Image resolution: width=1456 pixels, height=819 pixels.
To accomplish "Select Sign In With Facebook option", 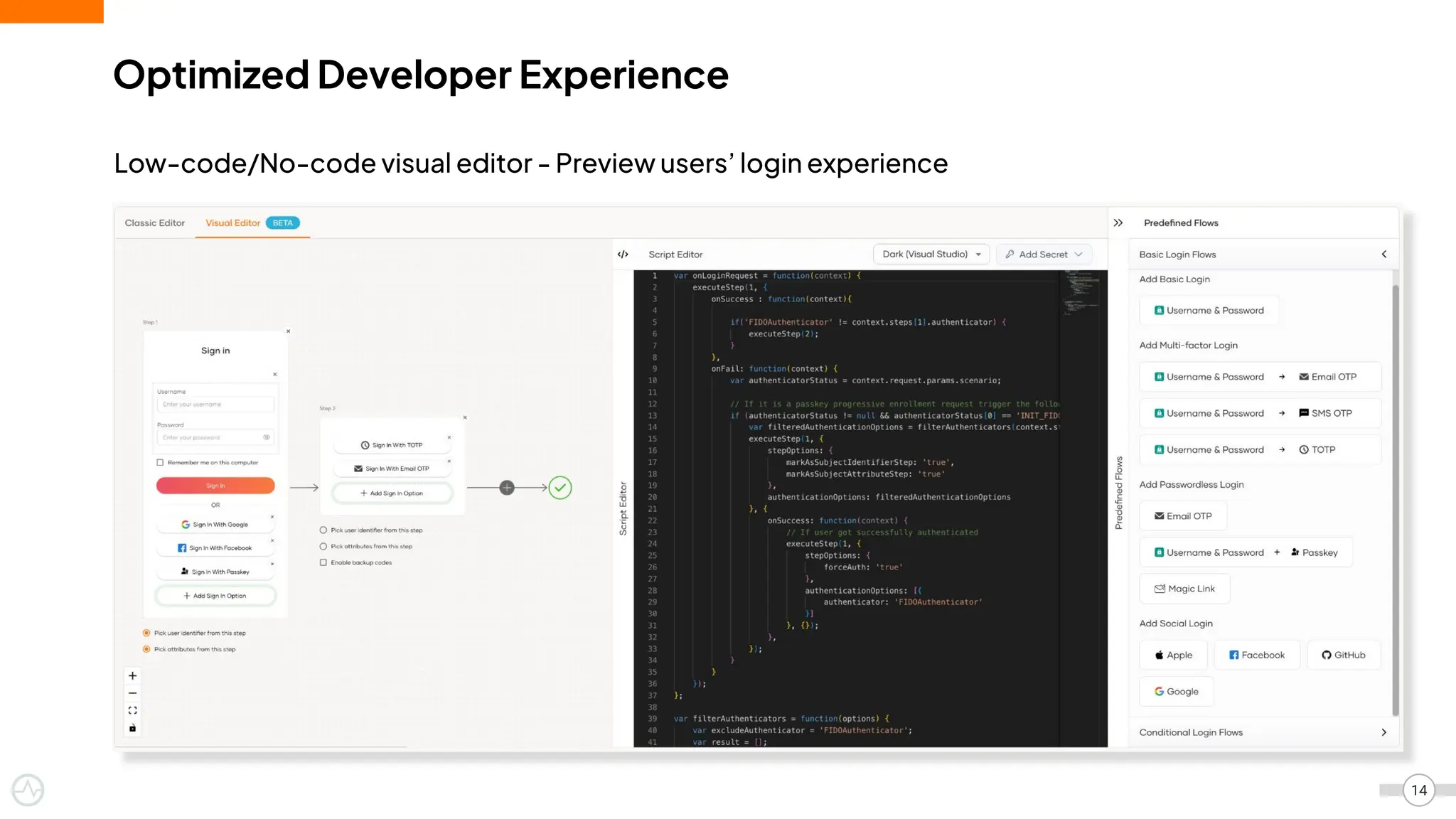I will [215, 548].
